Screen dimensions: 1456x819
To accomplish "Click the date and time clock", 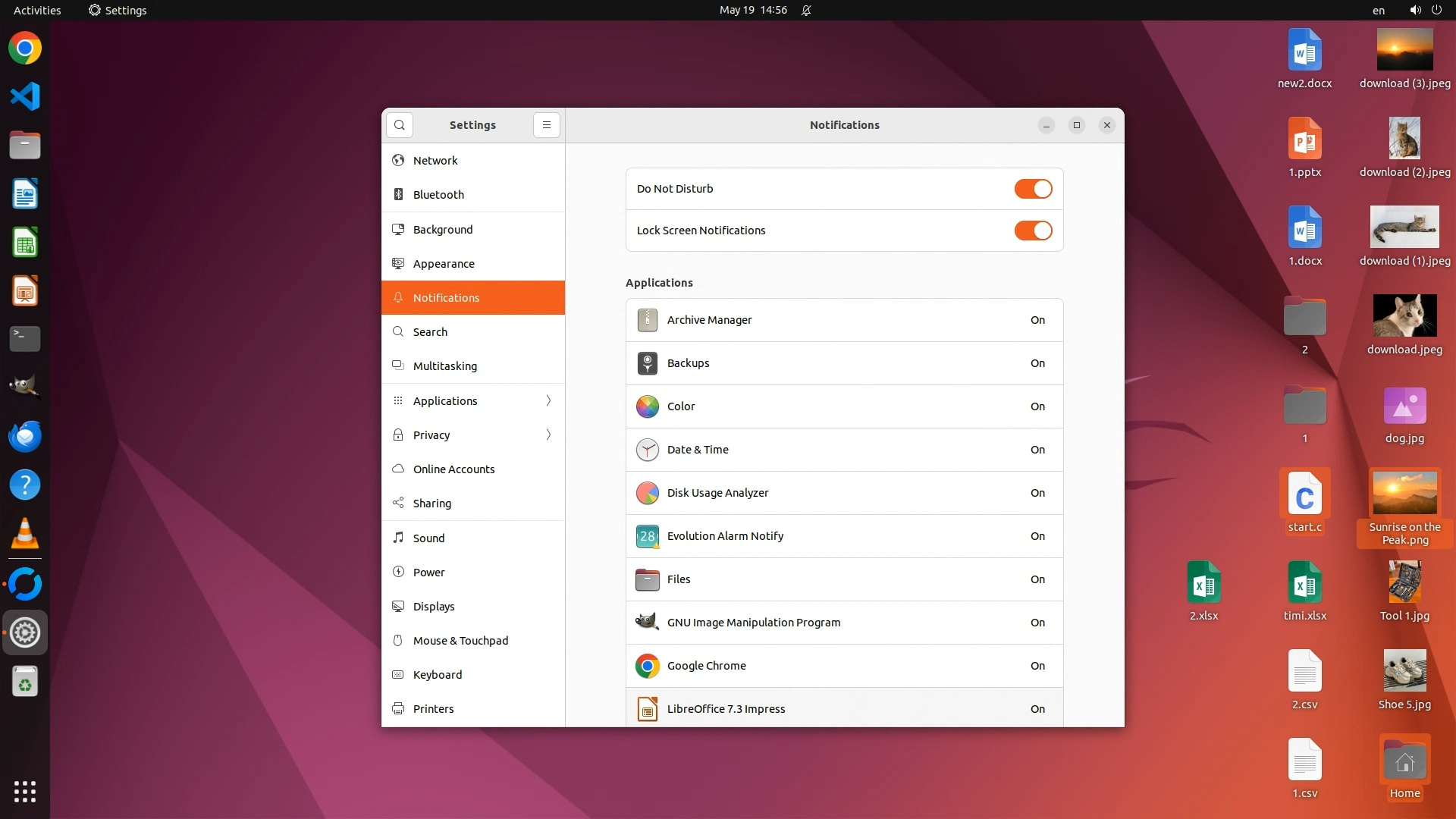I will [x=752, y=10].
